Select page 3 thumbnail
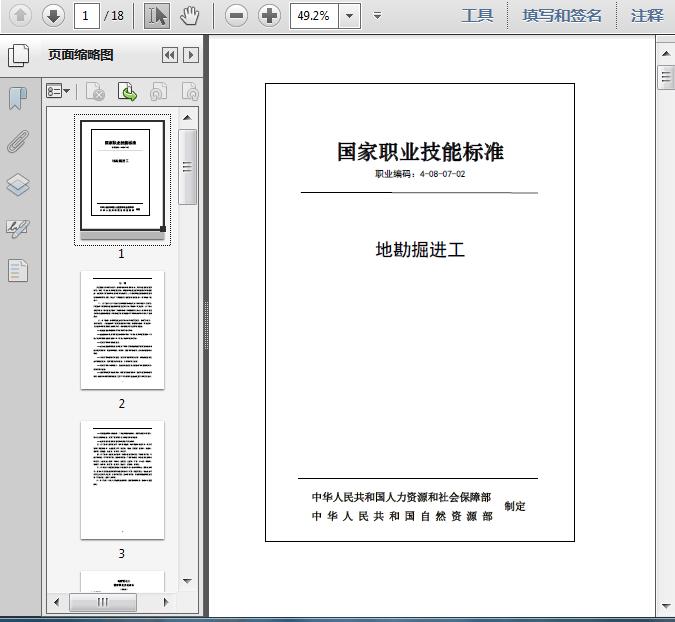 [x=122, y=480]
